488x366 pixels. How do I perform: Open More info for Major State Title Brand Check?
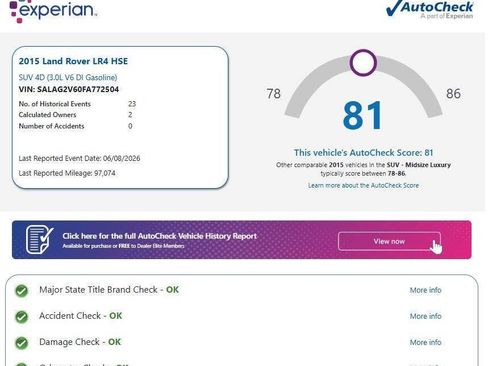click(x=425, y=290)
